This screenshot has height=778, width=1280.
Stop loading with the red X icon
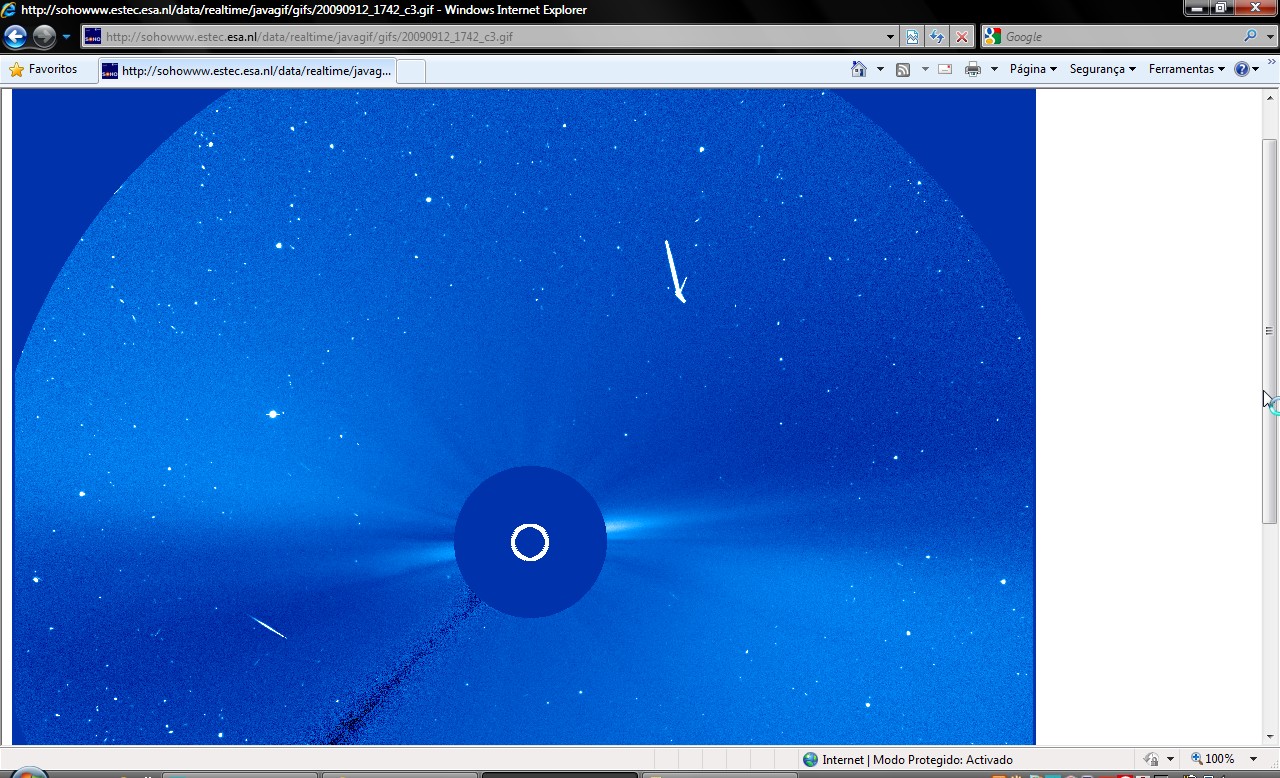pyautogui.click(x=962, y=37)
